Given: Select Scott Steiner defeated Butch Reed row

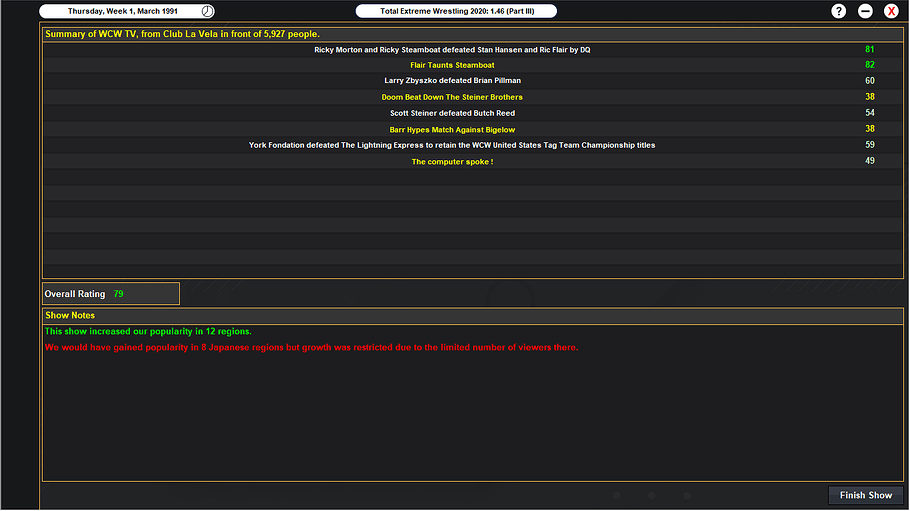Looking at the screenshot, I should coord(472,113).
